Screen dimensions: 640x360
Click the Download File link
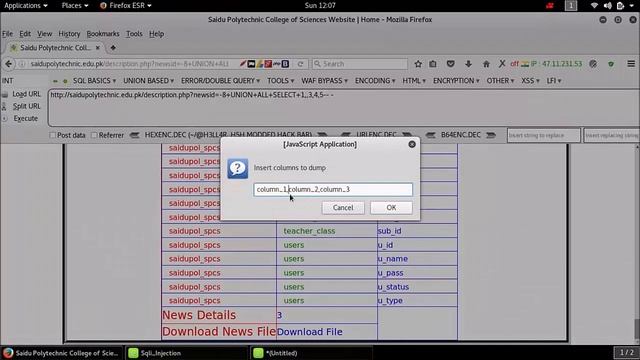click(309, 332)
